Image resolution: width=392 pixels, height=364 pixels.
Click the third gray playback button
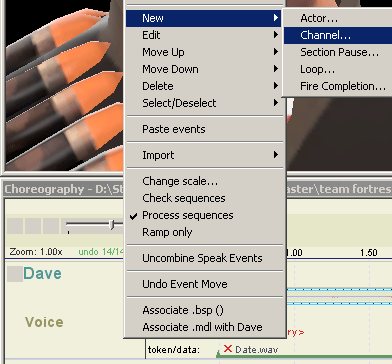pyautogui.click(x=51, y=226)
